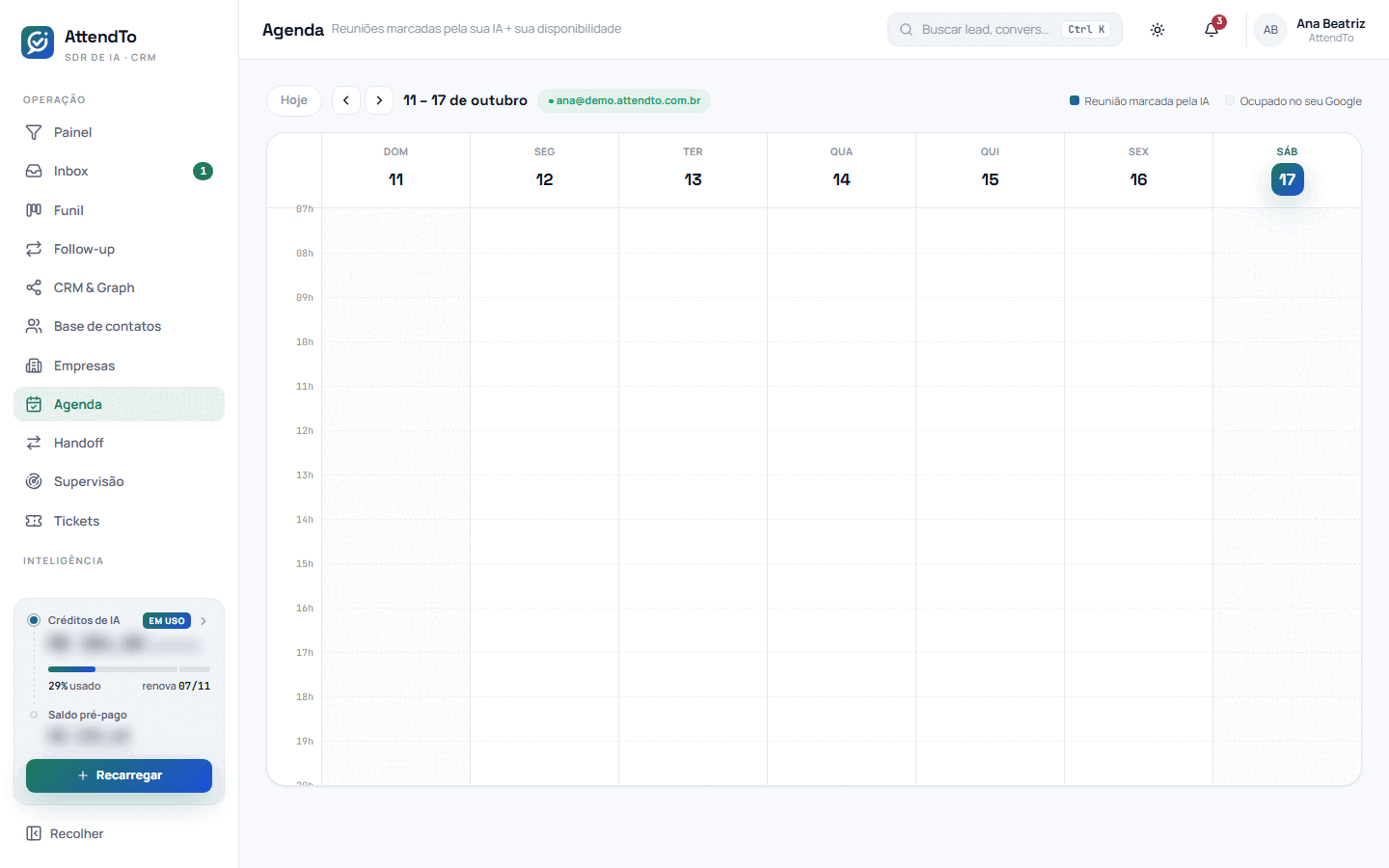Click the AB user avatar
Screen dimensions: 1389x868
(x=1270, y=30)
